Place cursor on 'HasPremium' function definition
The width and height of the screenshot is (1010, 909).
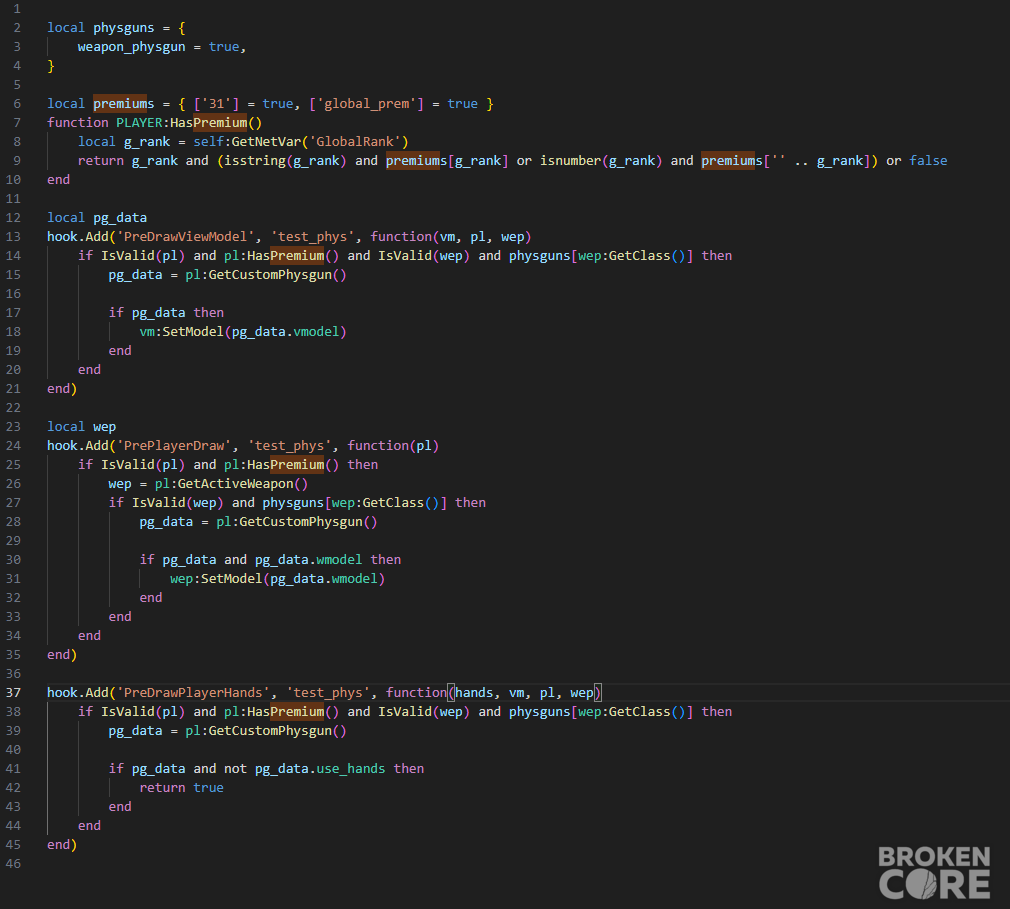pyautogui.click(x=209, y=122)
